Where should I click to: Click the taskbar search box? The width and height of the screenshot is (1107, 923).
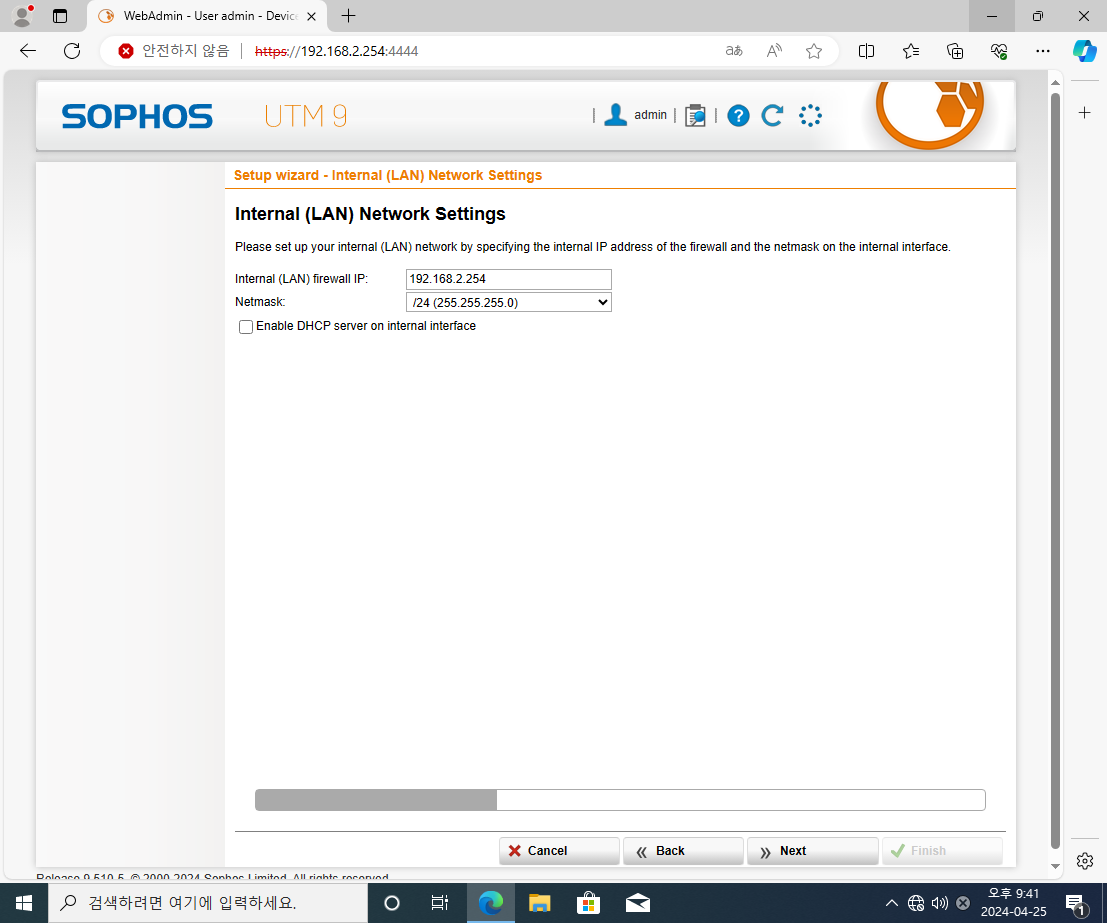[208, 903]
